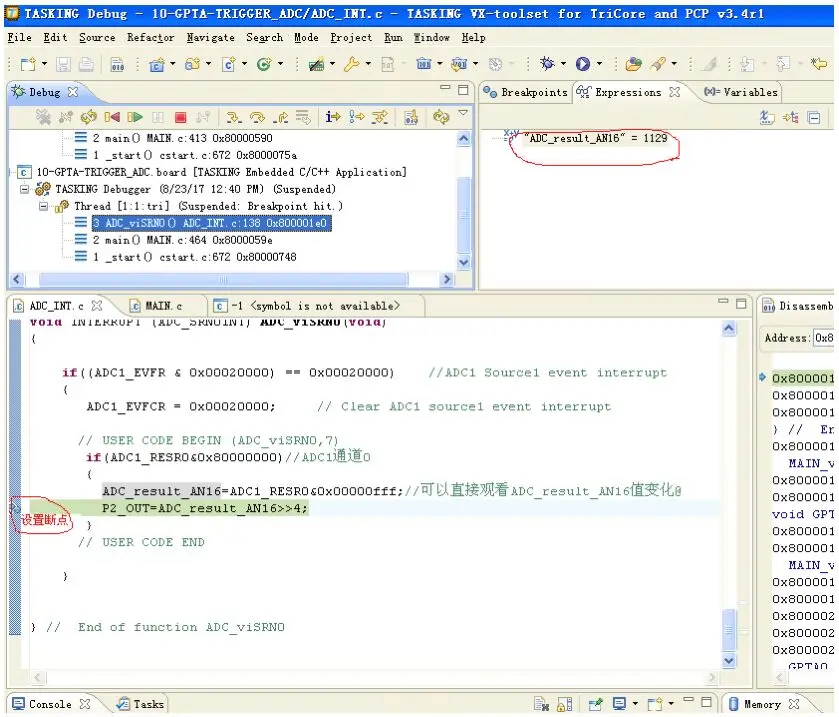Click the Address input field in Disassembly
This screenshot has width=839, height=717.
pyautogui.click(x=824, y=338)
